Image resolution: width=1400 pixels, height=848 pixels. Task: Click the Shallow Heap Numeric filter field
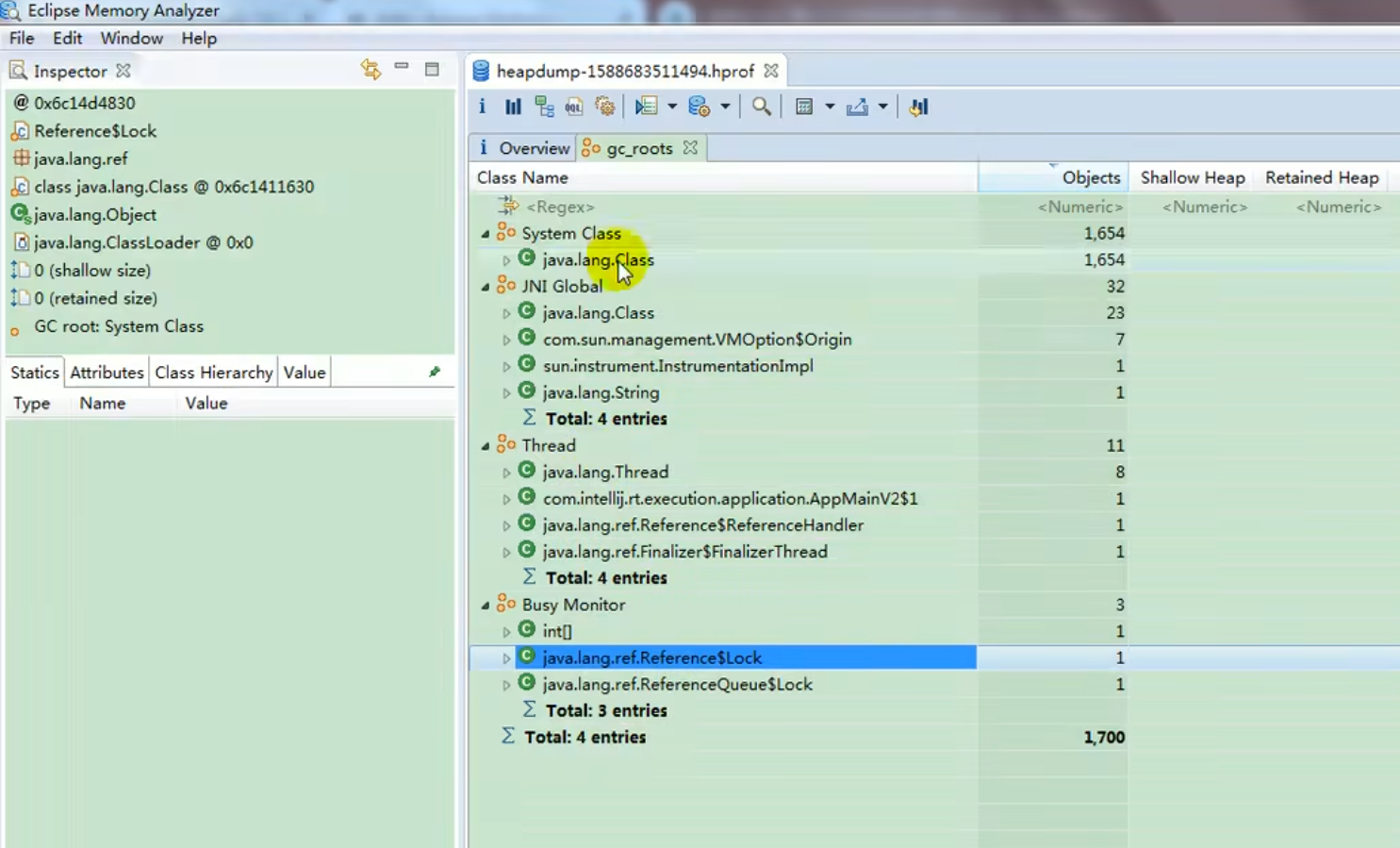1204,207
